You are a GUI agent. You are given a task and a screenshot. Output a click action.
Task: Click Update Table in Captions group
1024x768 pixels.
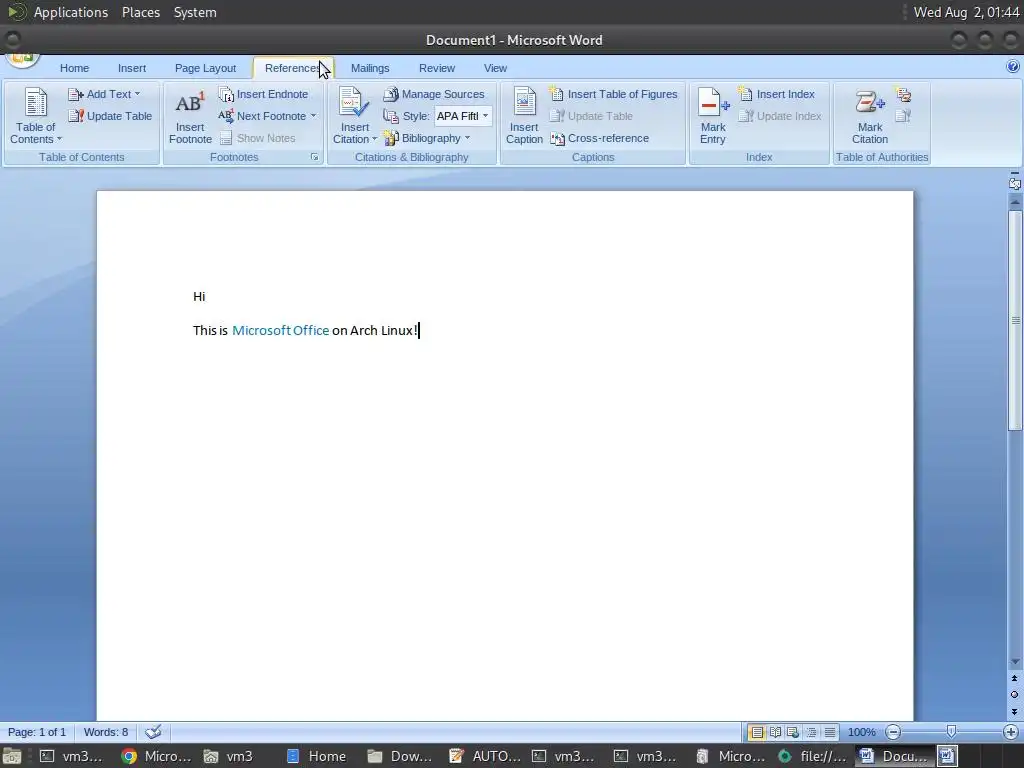[x=591, y=116]
